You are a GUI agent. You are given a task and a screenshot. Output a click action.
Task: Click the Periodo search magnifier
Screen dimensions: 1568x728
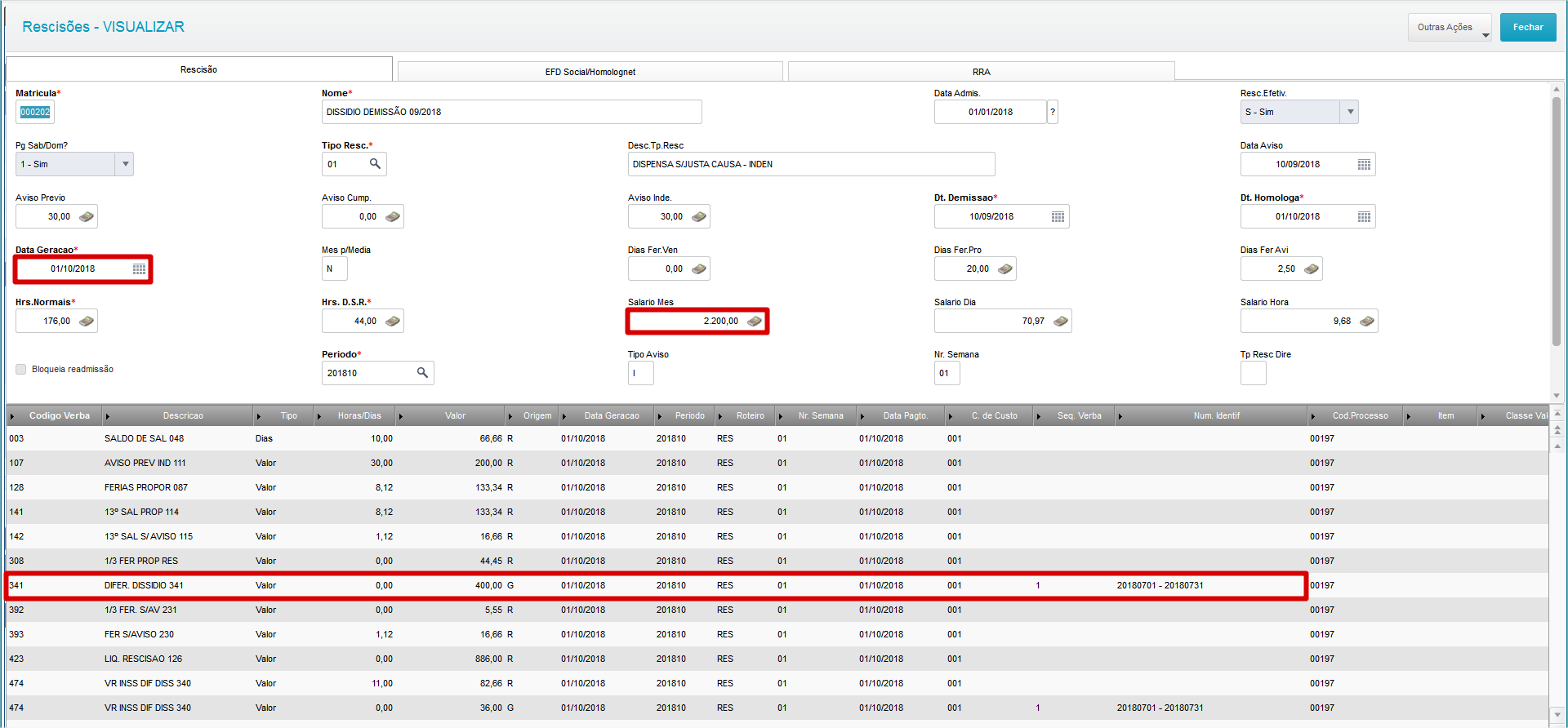point(422,373)
